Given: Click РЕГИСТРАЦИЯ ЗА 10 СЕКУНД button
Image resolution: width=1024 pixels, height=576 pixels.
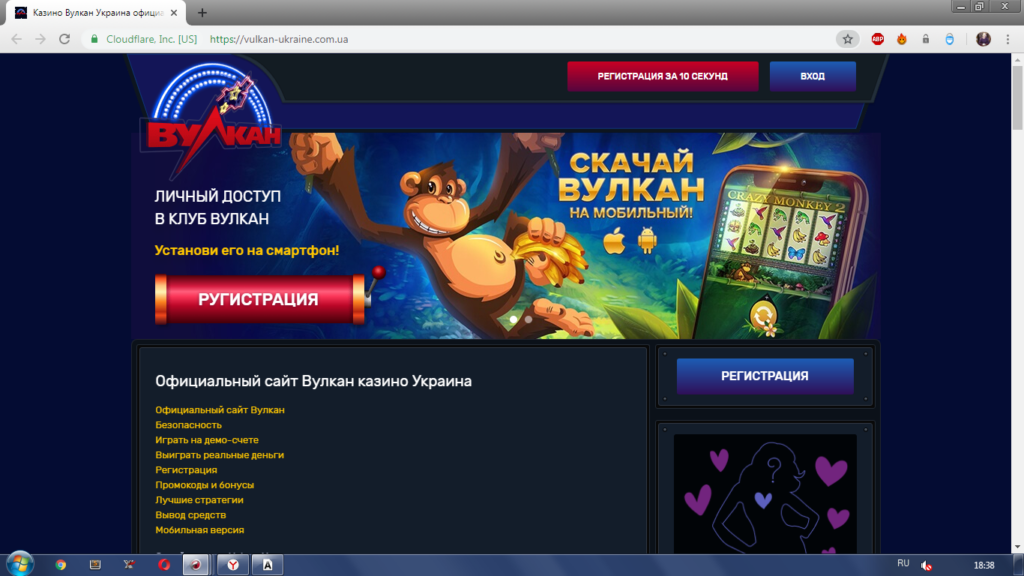Looking at the screenshot, I should [x=662, y=76].
